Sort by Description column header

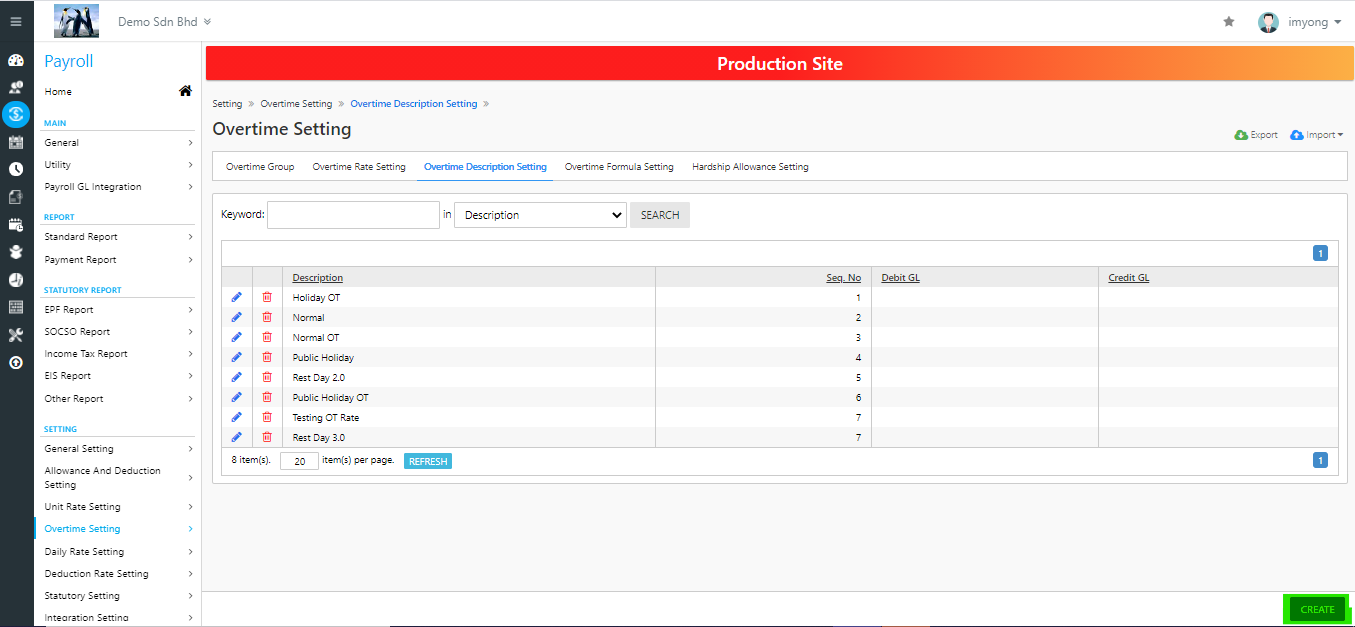[317, 278]
